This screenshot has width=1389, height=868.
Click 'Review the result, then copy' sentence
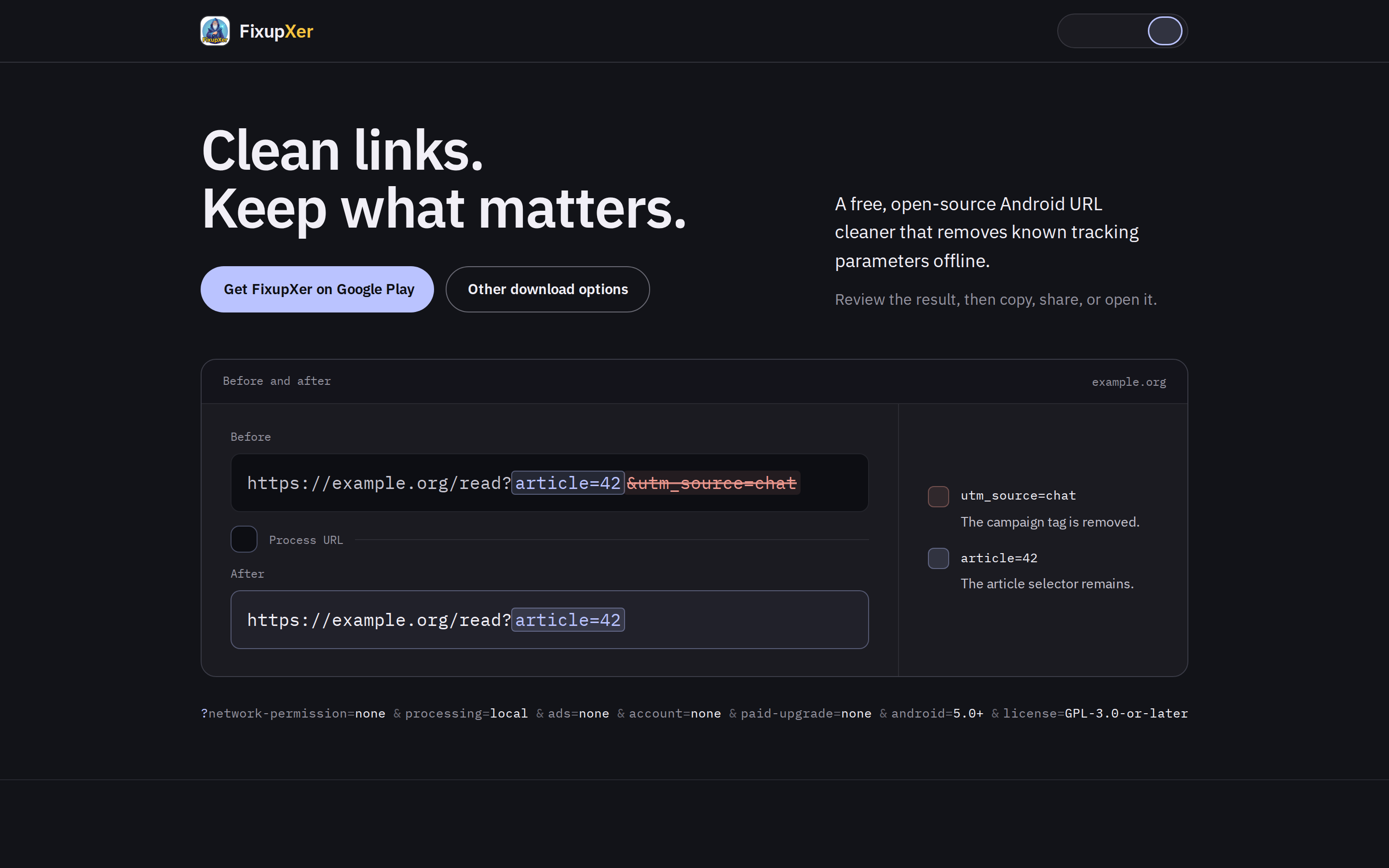tap(996, 299)
